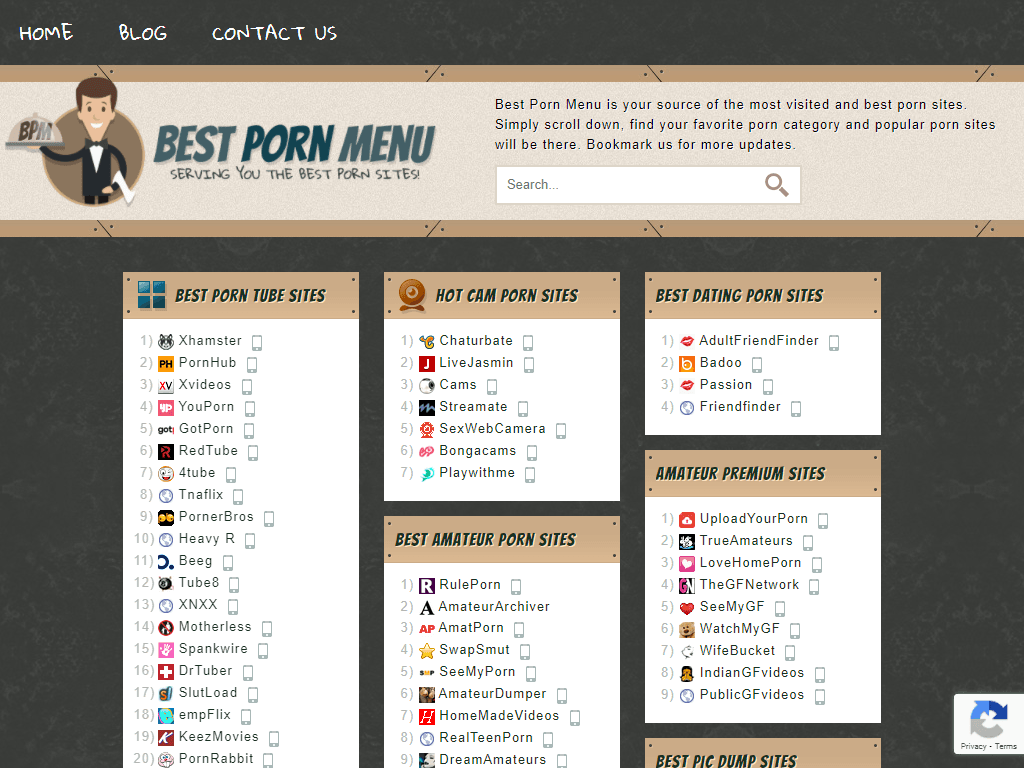Screen dimensions: 1024x768
Task: Click the search magnifier icon
Action: click(777, 185)
